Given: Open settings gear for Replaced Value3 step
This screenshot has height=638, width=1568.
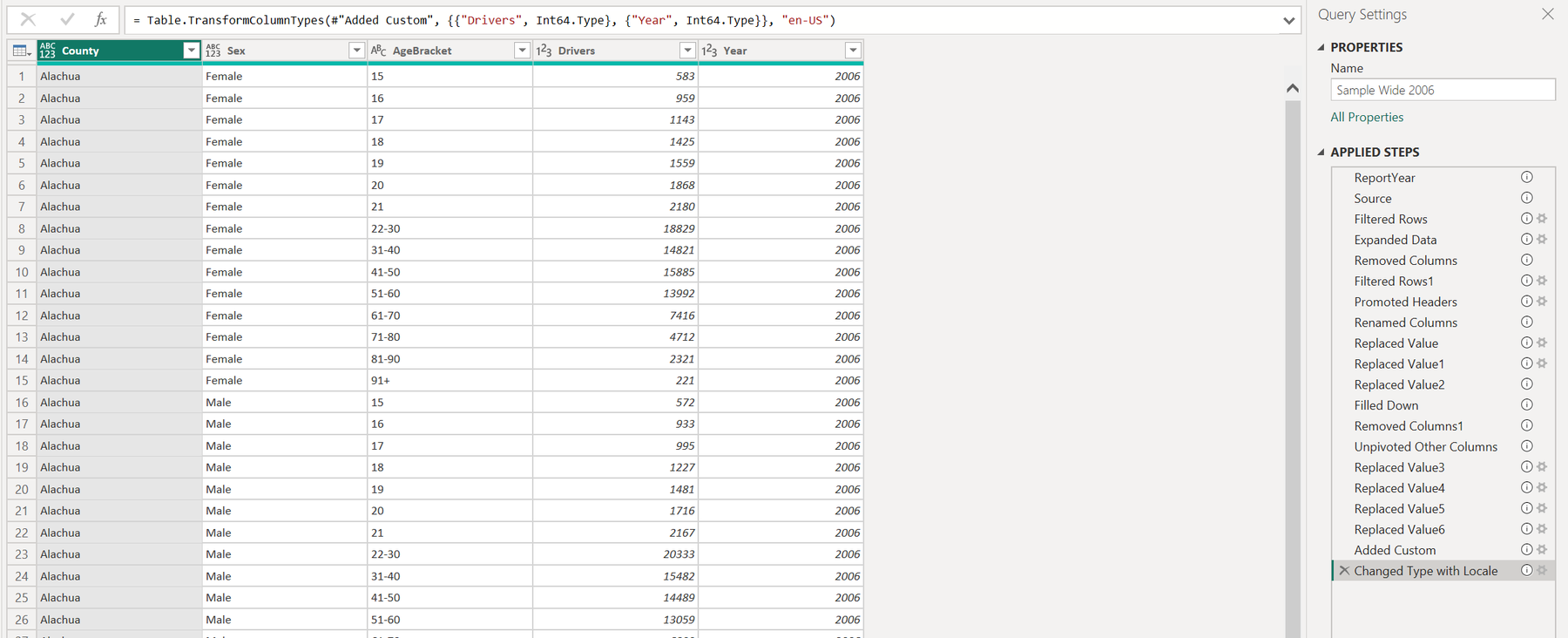Looking at the screenshot, I should coord(1542,467).
